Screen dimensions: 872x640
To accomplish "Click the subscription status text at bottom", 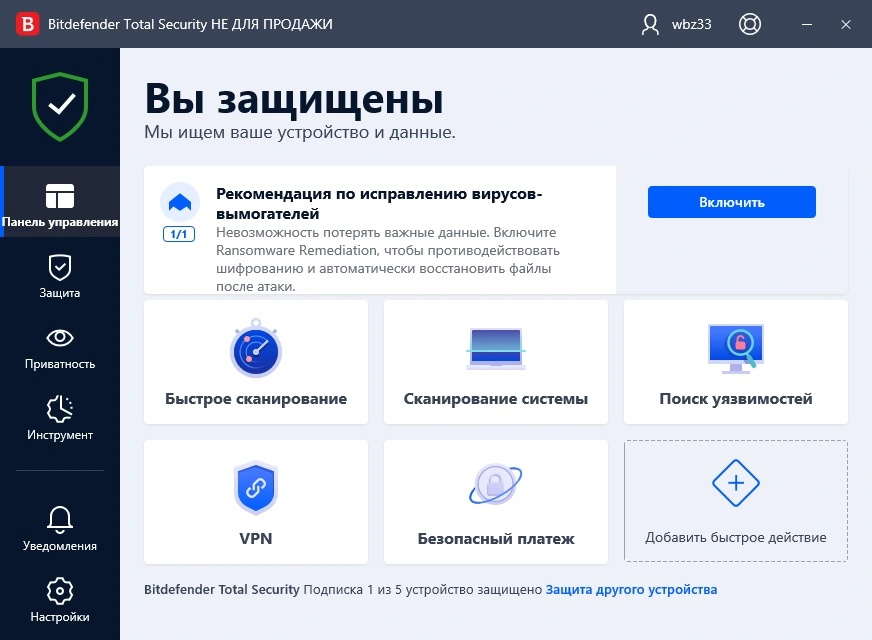I will coord(343,589).
